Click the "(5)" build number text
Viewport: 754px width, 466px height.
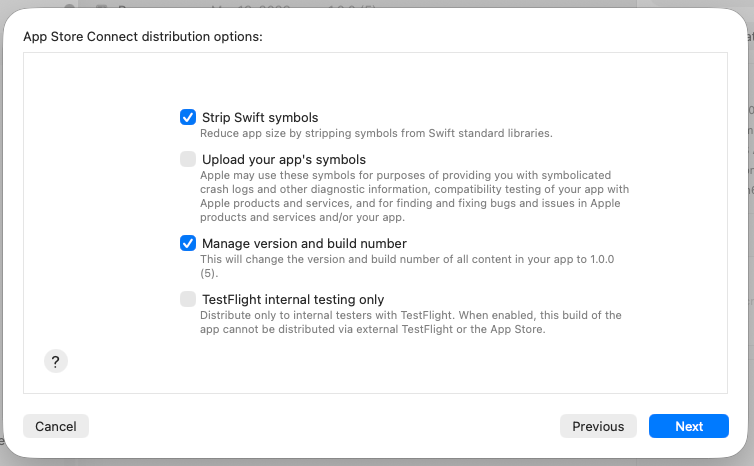tap(209, 272)
